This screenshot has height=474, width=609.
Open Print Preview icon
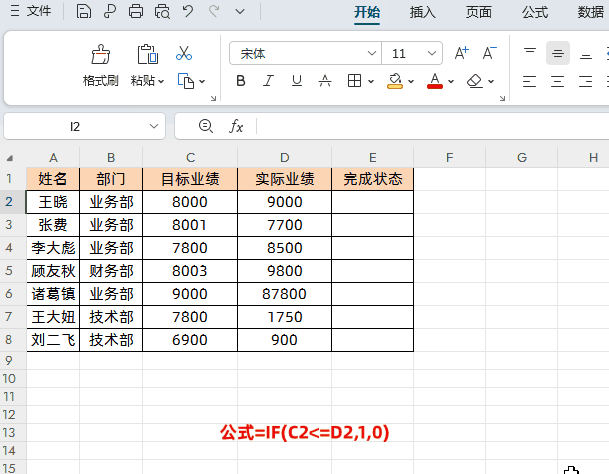[162, 11]
